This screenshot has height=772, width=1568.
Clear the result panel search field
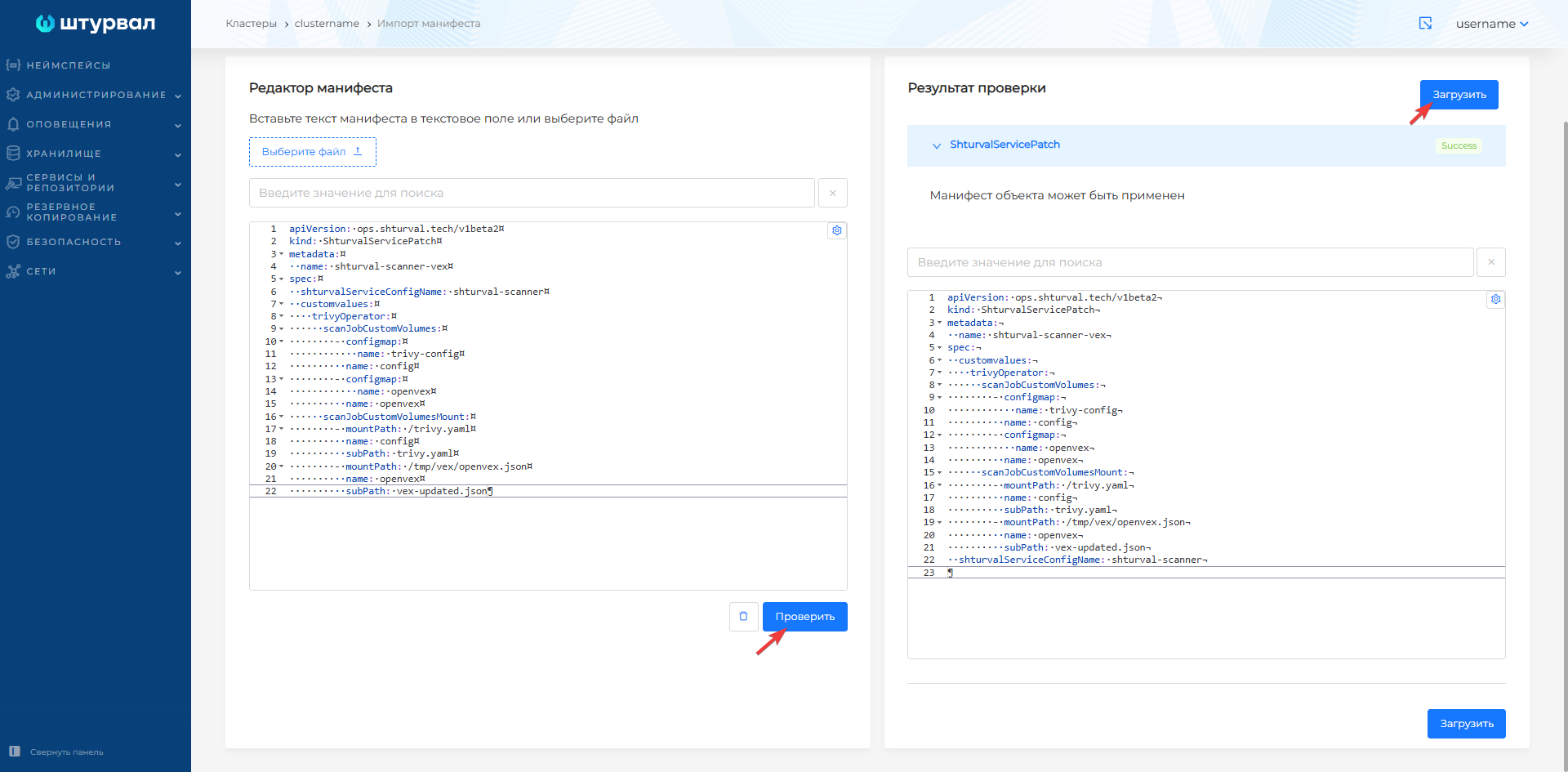pos(1490,262)
